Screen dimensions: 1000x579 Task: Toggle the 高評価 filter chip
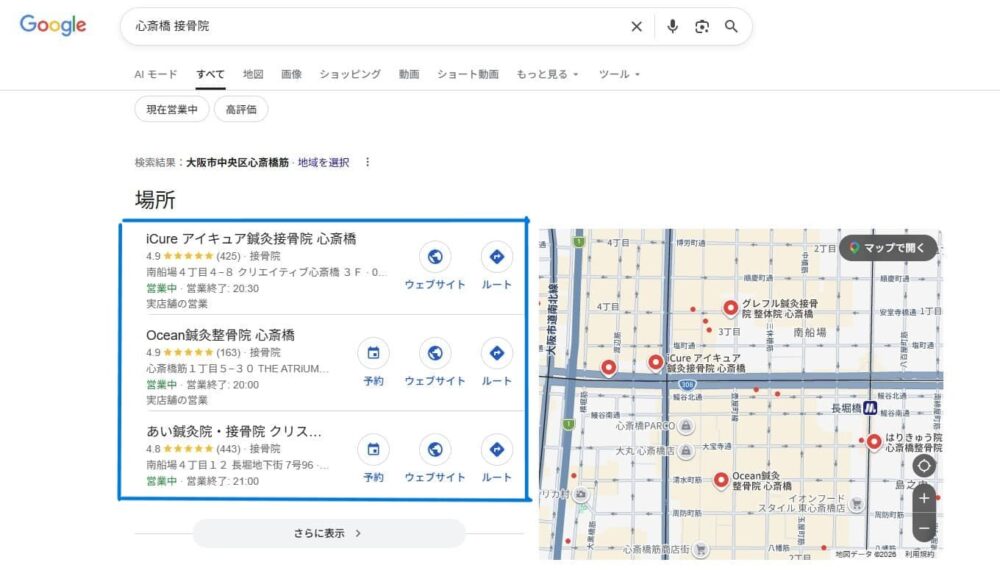tap(240, 109)
